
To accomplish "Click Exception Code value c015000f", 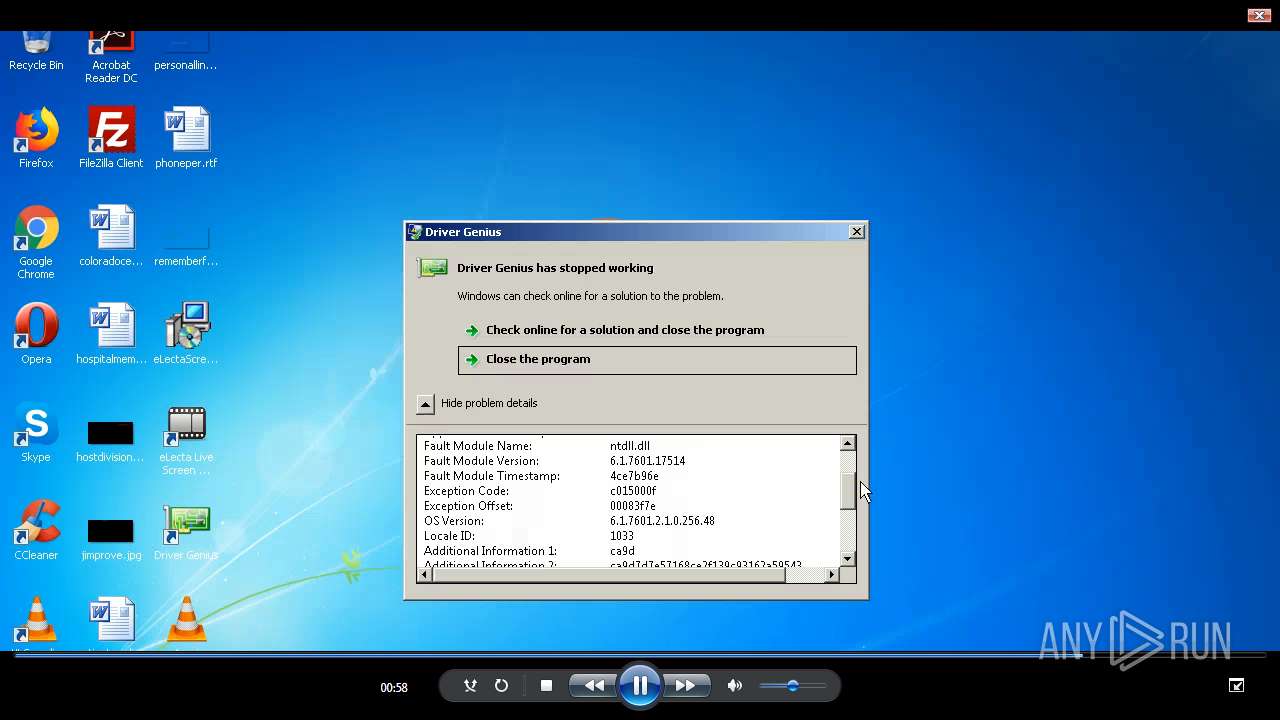I will tap(633, 491).
